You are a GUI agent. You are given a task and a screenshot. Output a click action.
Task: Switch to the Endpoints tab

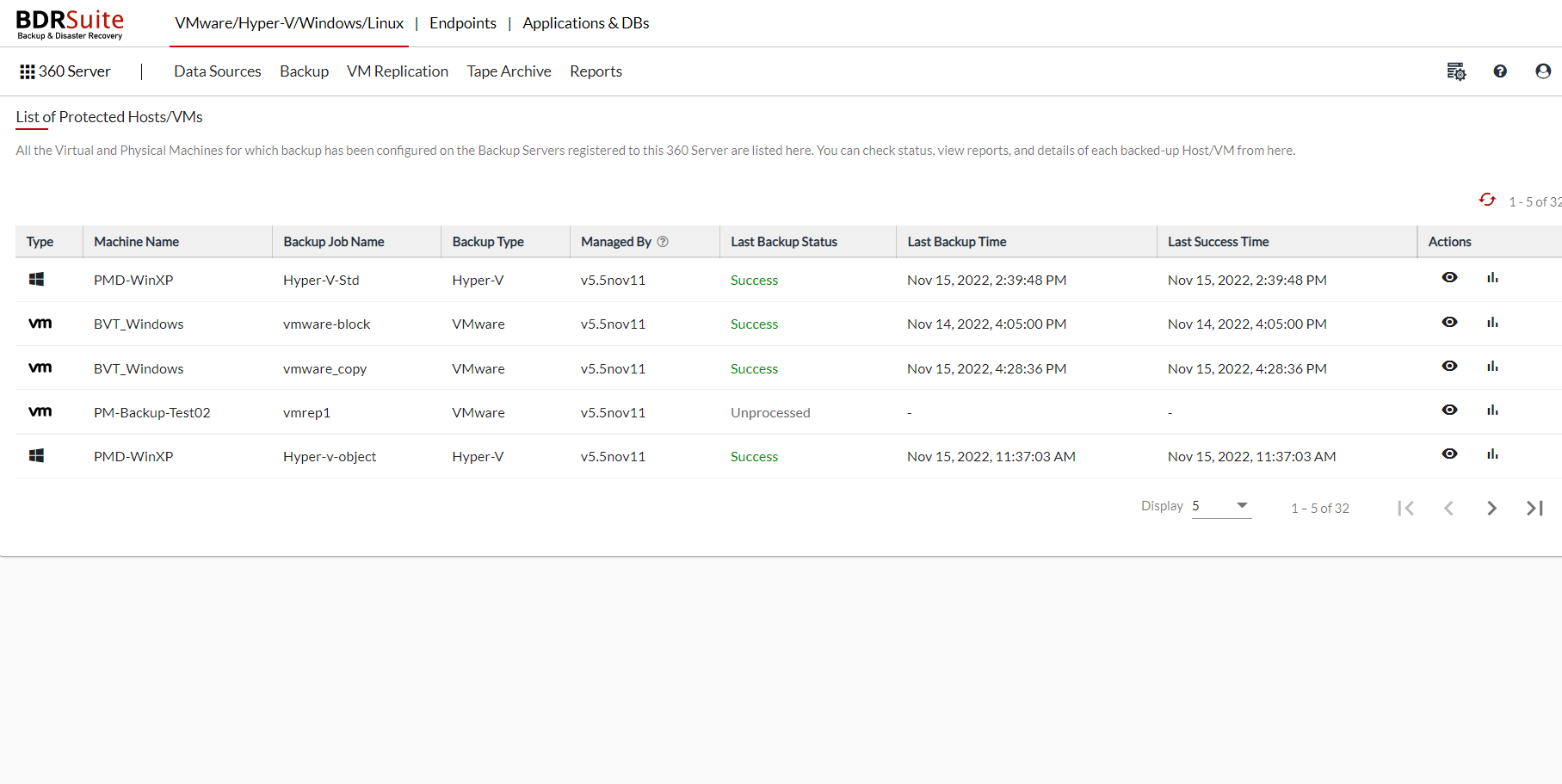(x=463, y=23)
